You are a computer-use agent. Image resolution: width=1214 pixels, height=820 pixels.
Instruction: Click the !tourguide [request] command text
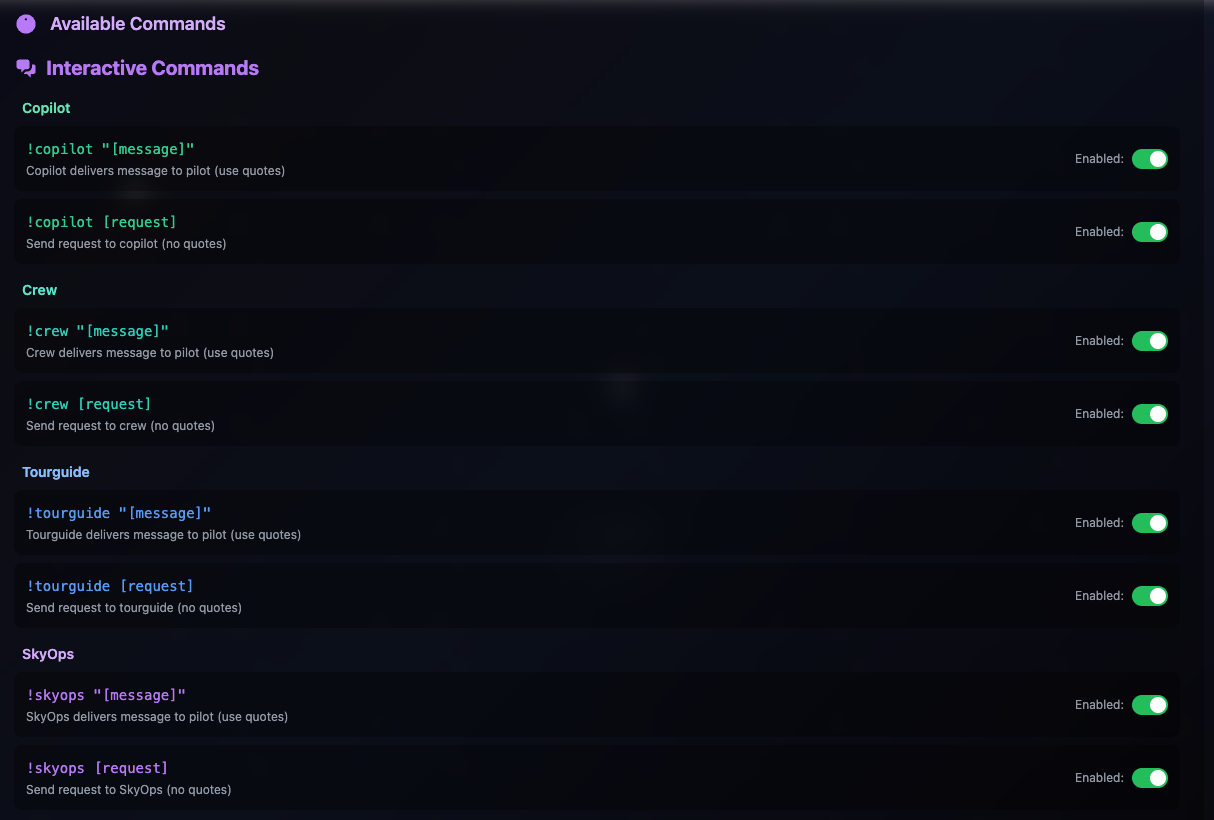(x=110, y=586)
